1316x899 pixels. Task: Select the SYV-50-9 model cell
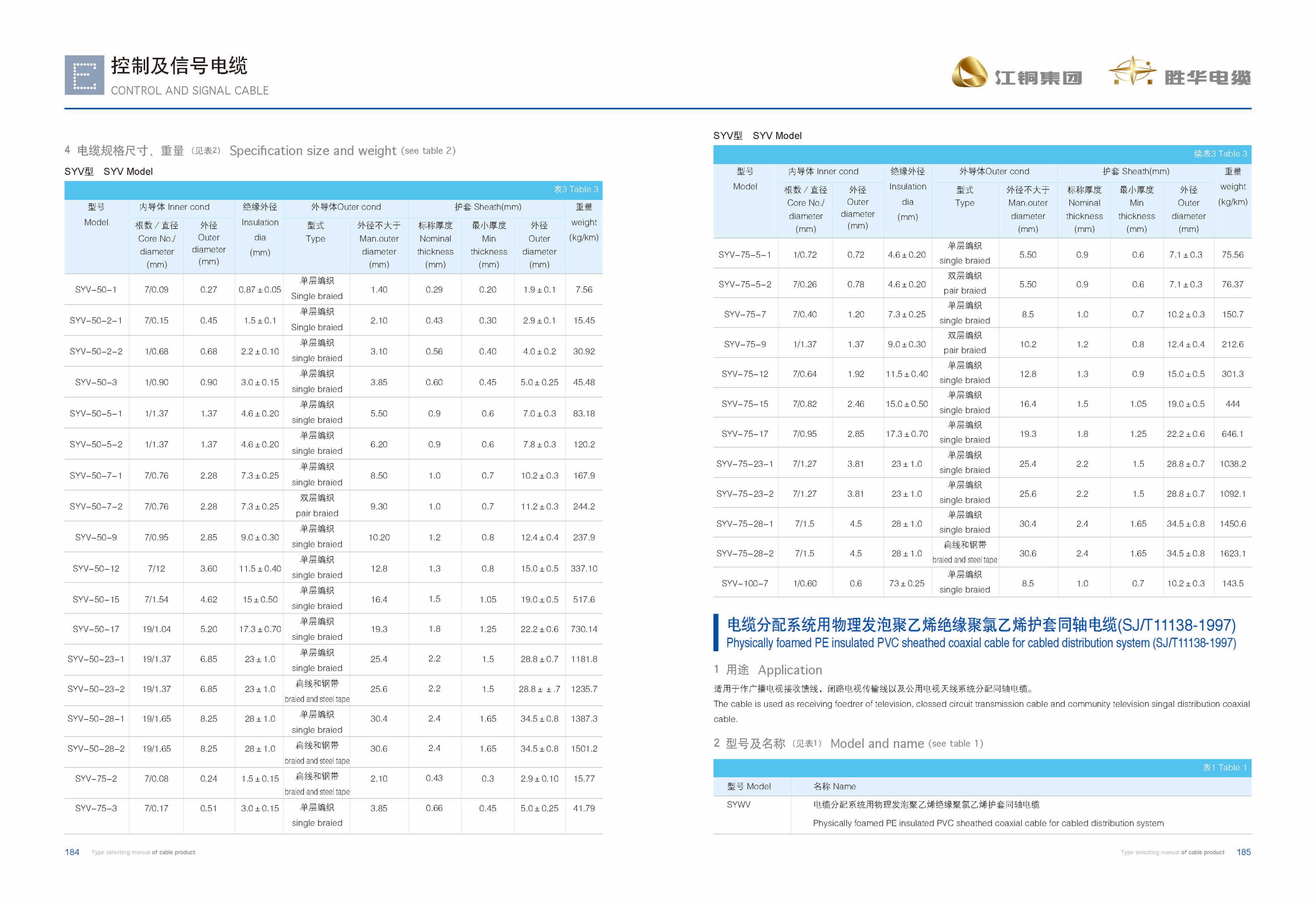[96, 538]
